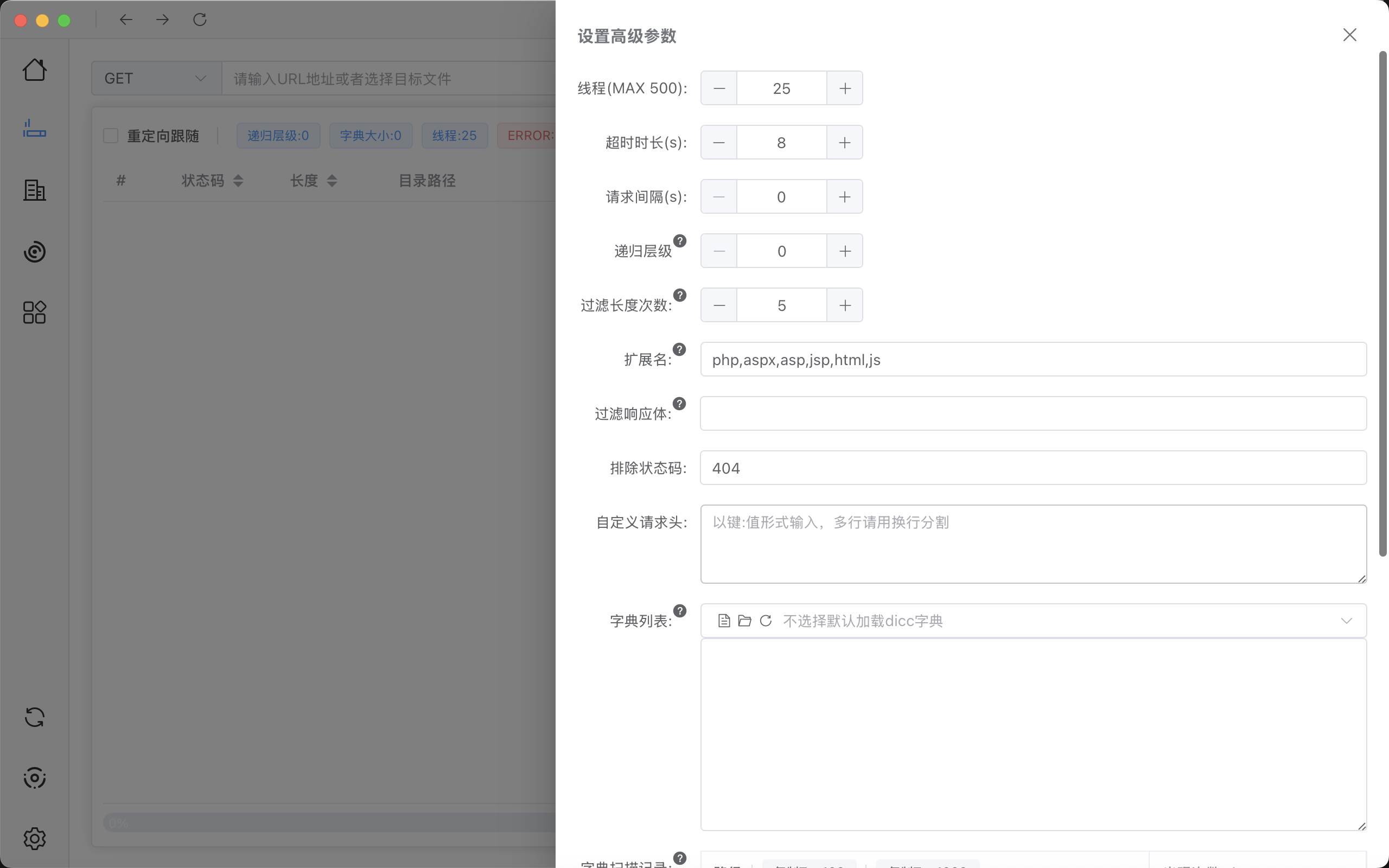Click the file icon in dictionary list
Image resolution: width=1389 pixels, height=868 pixels.
point(724,621)
